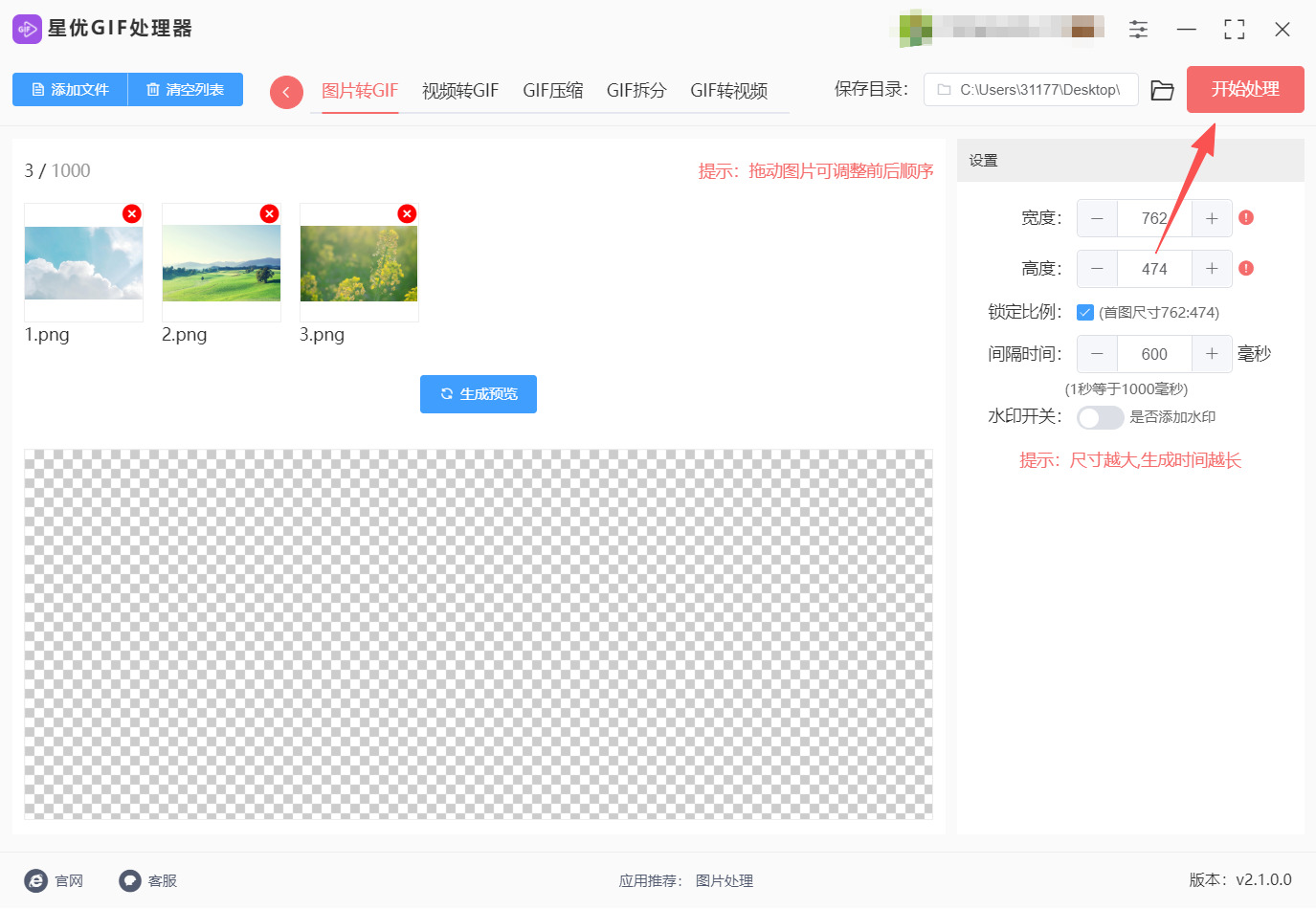Switch to 图片转GIF tab
Screen dimensions: 1316x909
[360, 91]
